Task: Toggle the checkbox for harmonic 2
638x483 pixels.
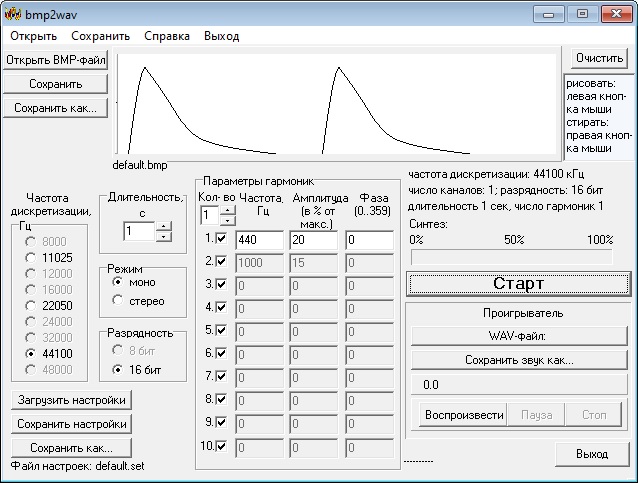Action: [x=222, y=261]
